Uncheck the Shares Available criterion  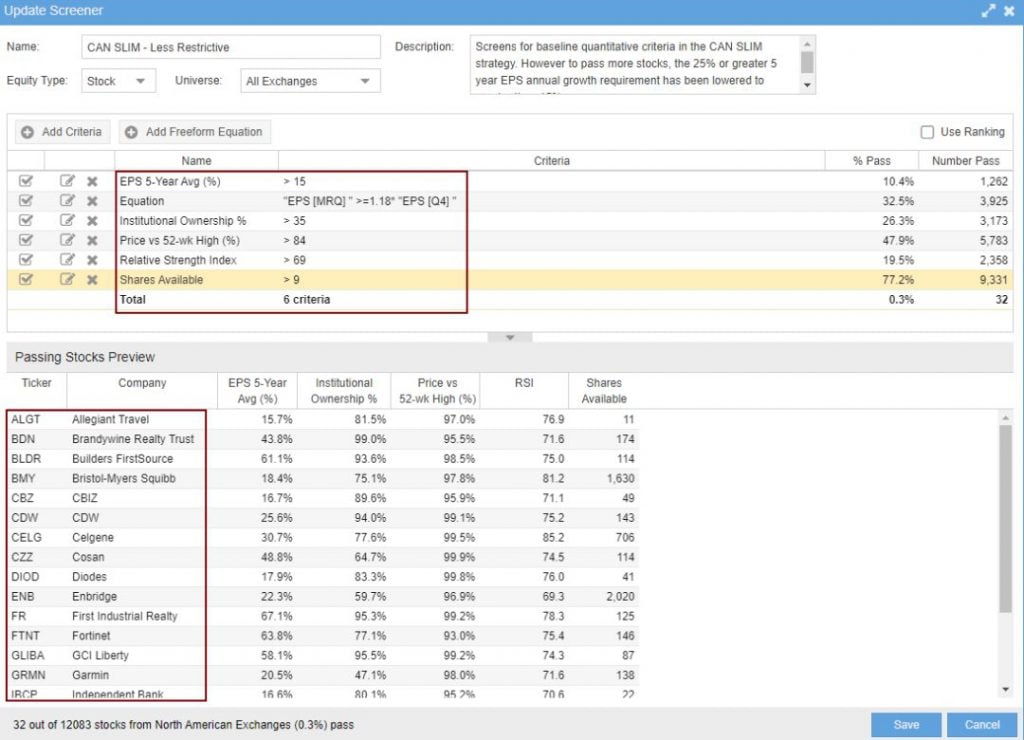(25, 279)
